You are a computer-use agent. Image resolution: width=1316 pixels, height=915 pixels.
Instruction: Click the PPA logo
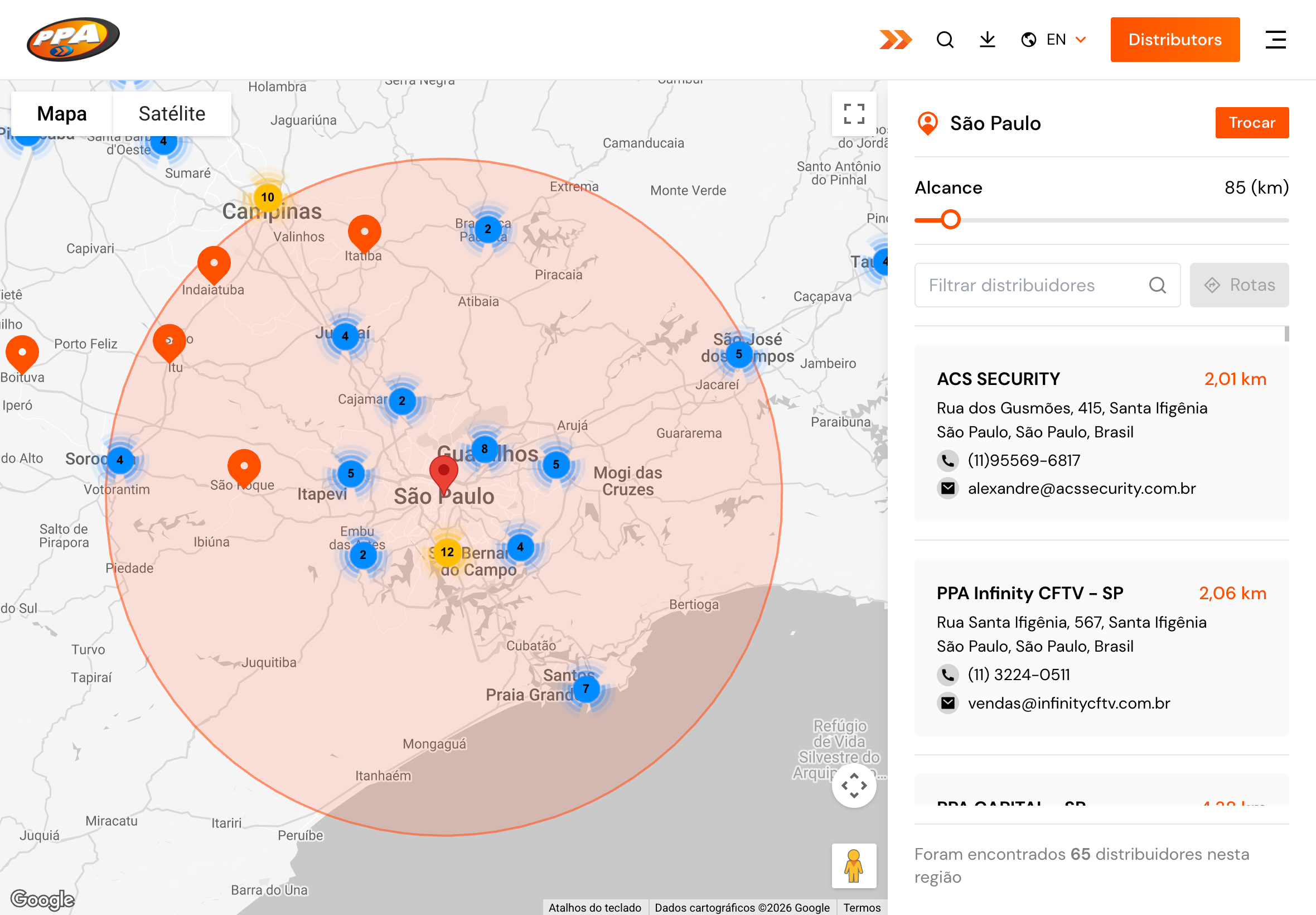click(74, 39)
